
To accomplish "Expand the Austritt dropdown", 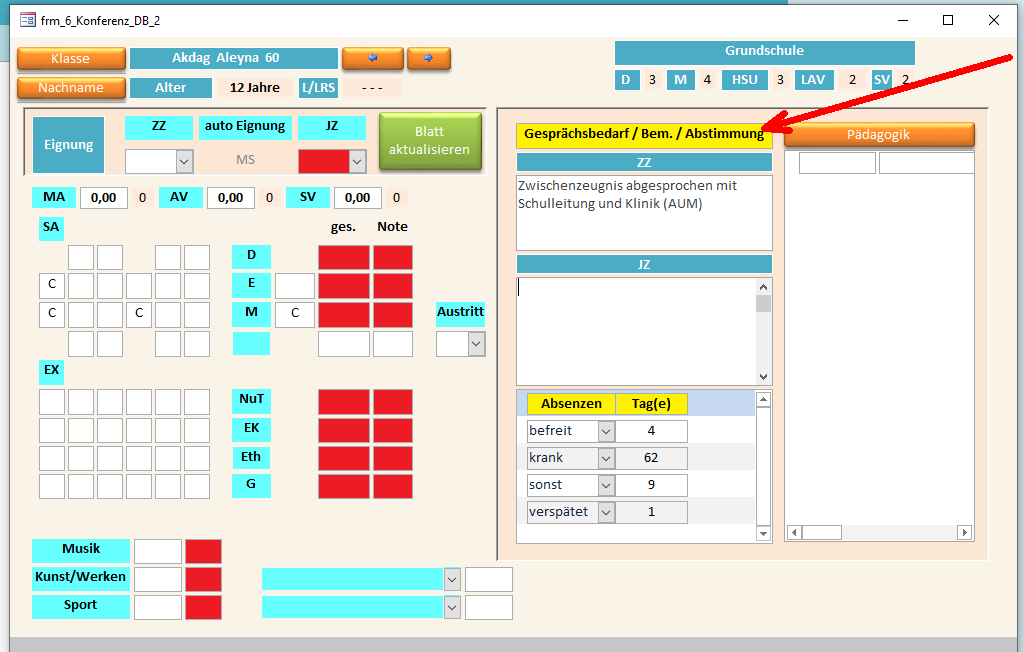I will (476, 344).
